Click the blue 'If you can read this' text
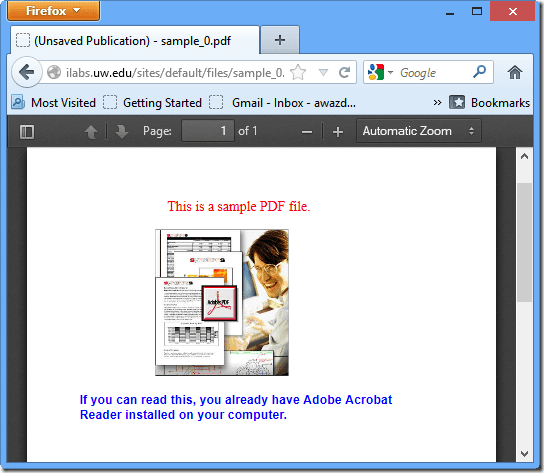The width and height of the screenshot is (544, 473). tap(236, 407)
